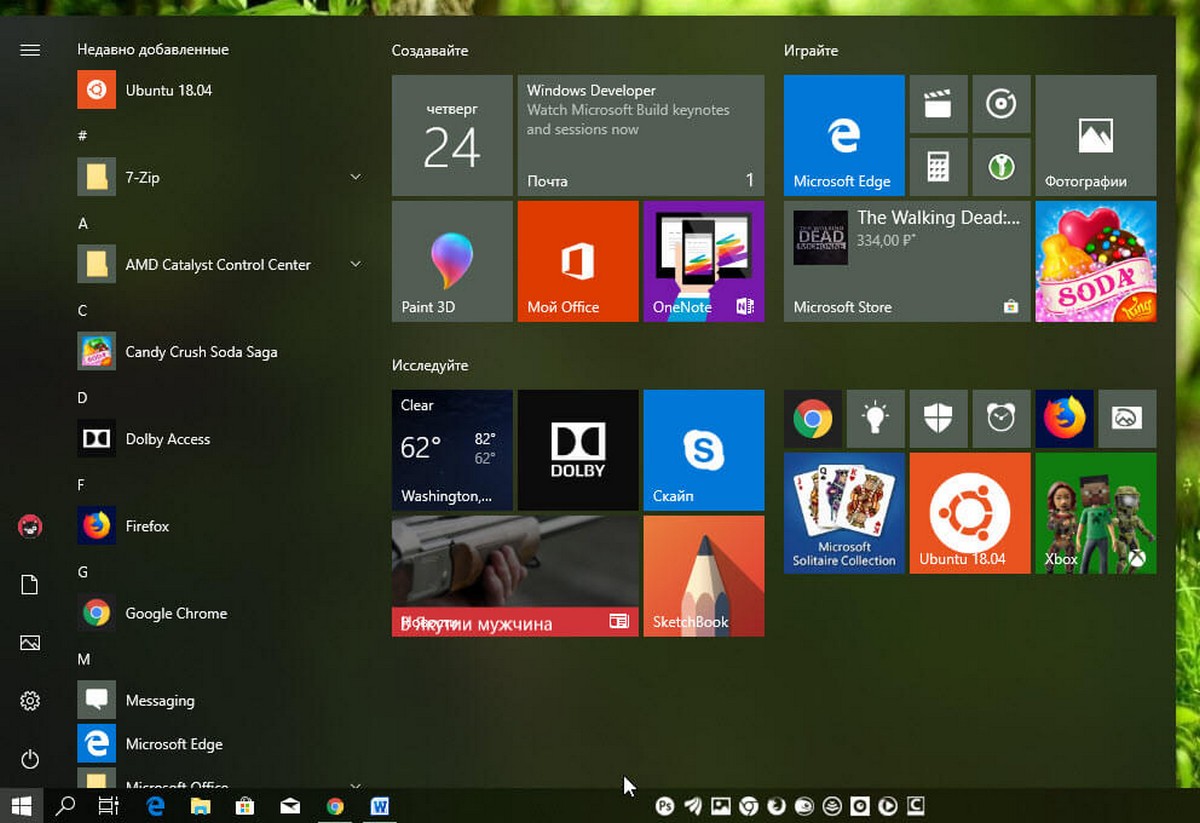1200x823 pixels.
Task: Open Documents from Start sidebar
Action: (30, 585)
